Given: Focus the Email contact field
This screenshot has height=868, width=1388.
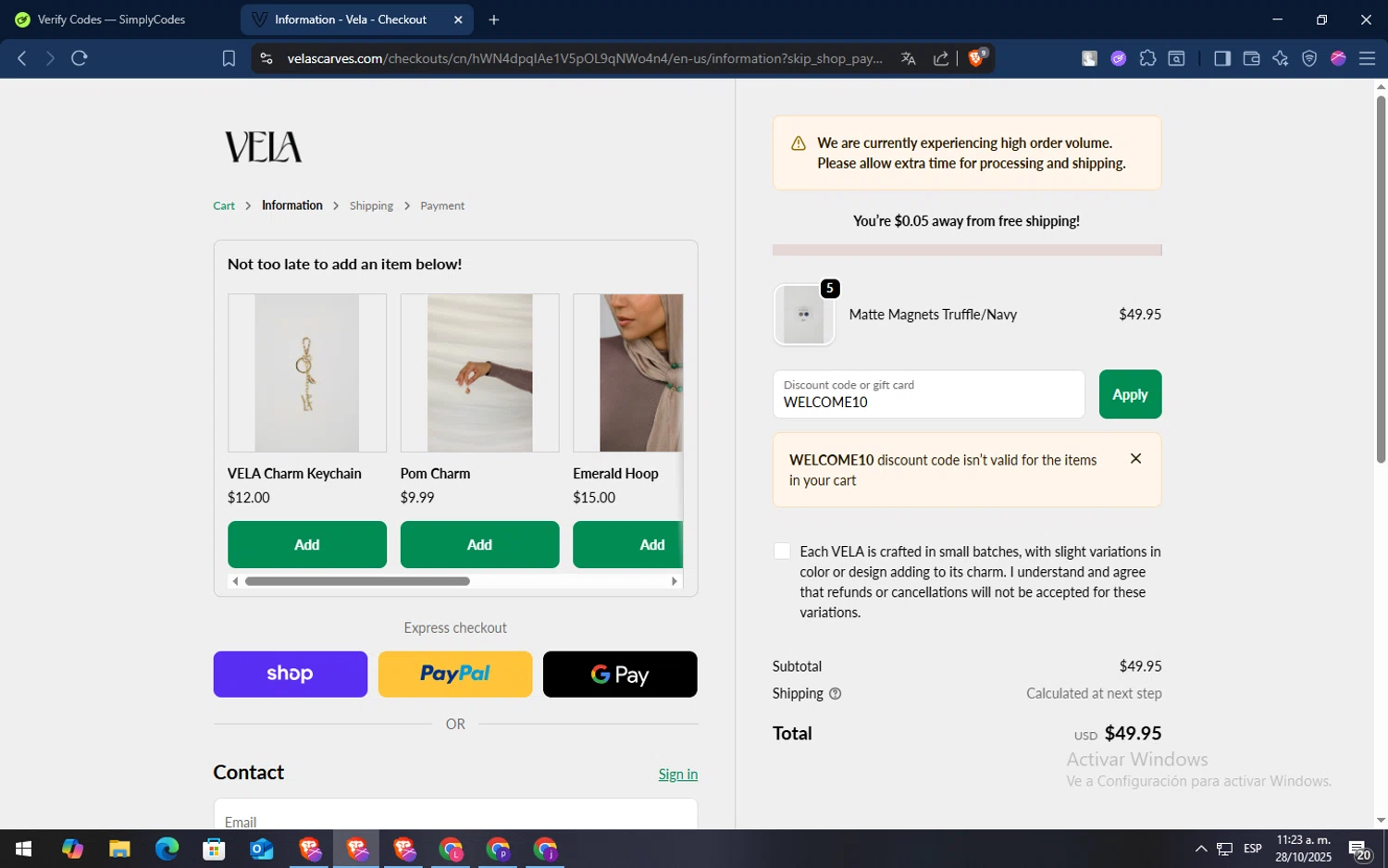Looking at the screenshot, I should [455, 814].
